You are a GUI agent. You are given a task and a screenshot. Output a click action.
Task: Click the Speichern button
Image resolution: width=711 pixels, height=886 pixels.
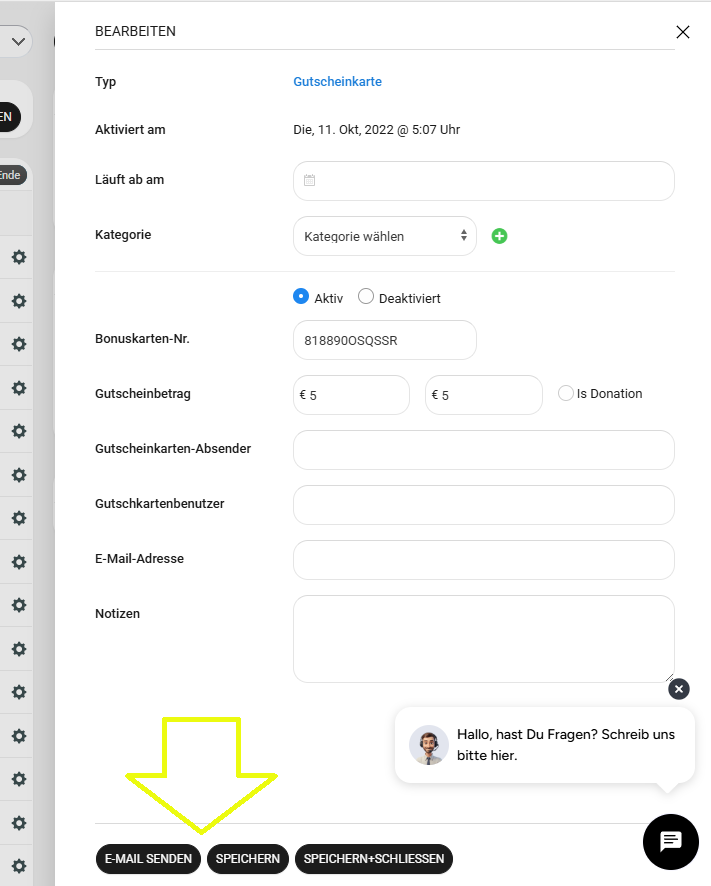pyautogui.click(x=248, y=859)
